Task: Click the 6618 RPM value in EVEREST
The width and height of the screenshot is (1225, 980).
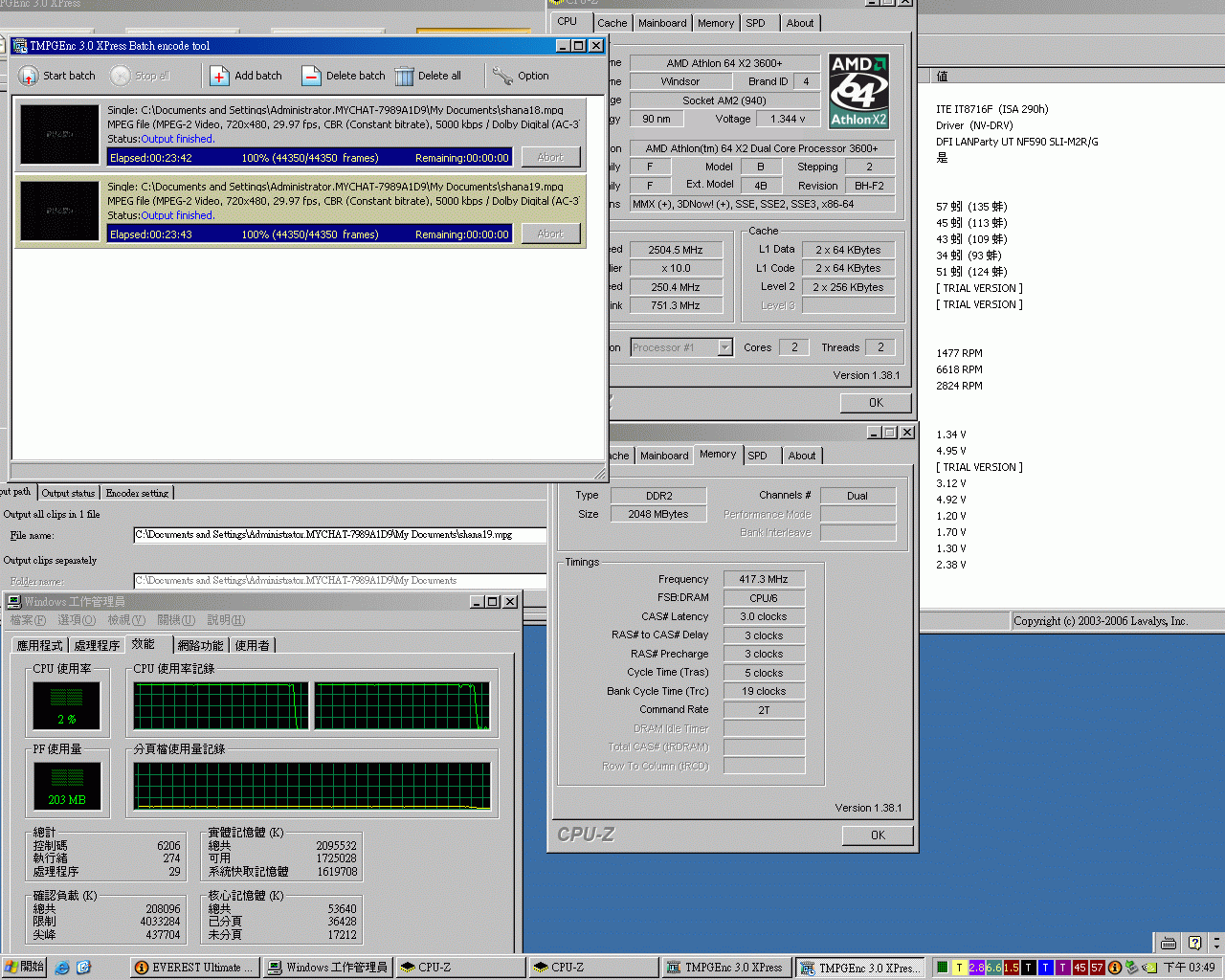Action: [959, 369]
